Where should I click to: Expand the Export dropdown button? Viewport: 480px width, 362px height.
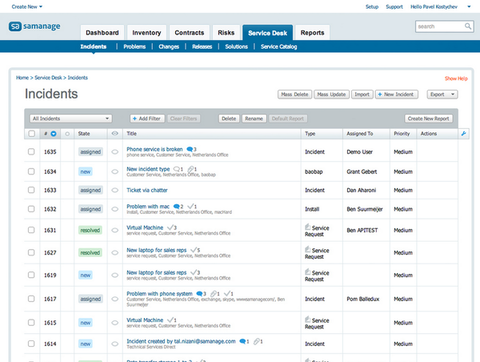442,94
